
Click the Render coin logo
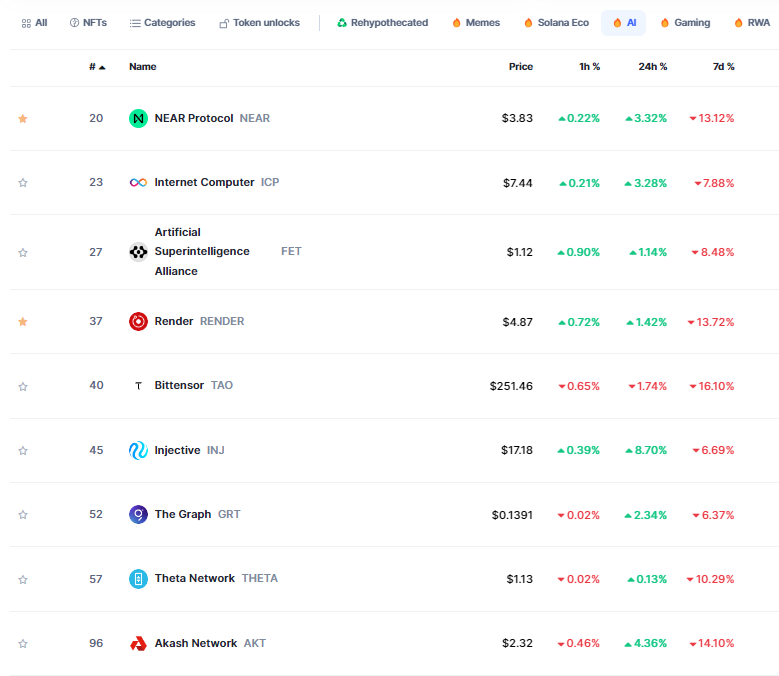point(138,321)
